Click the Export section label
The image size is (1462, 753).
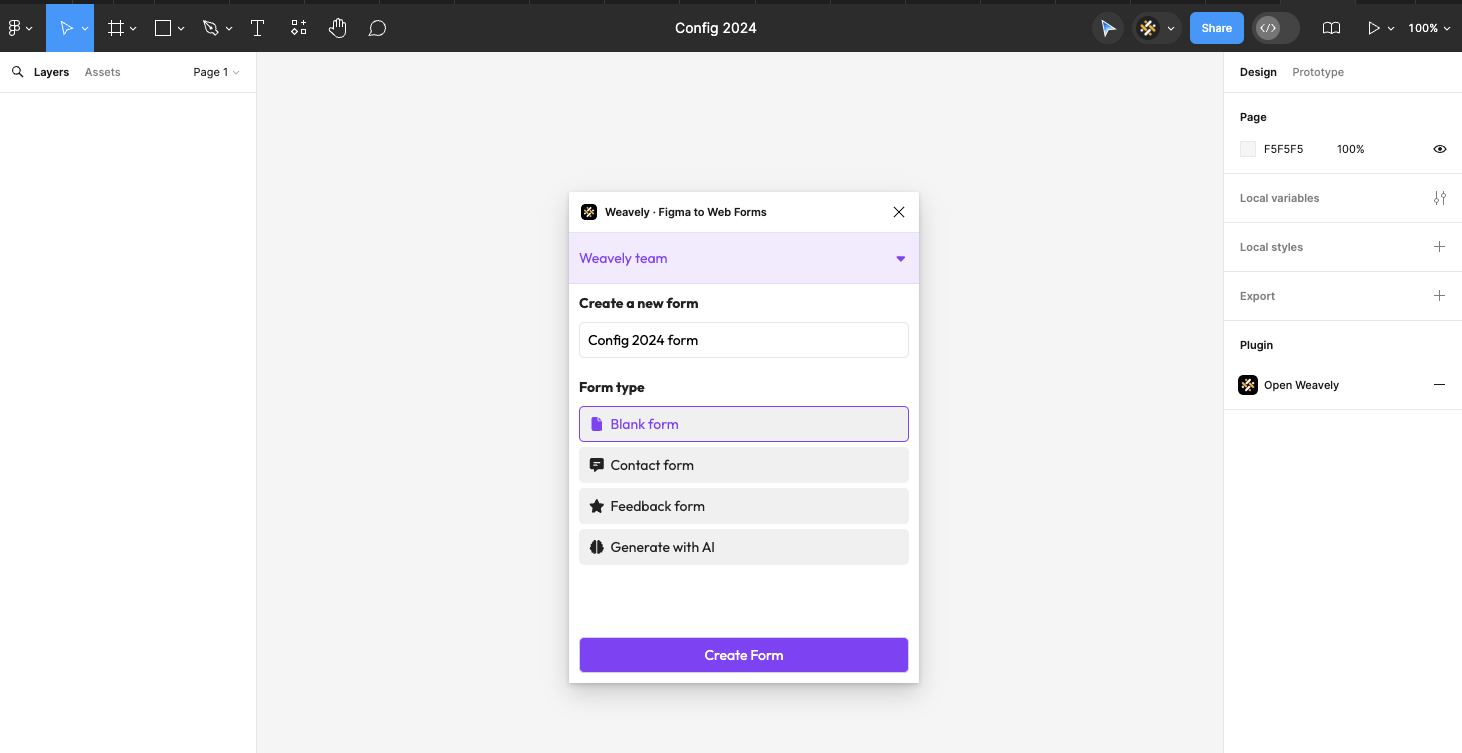pos(1257,296)
